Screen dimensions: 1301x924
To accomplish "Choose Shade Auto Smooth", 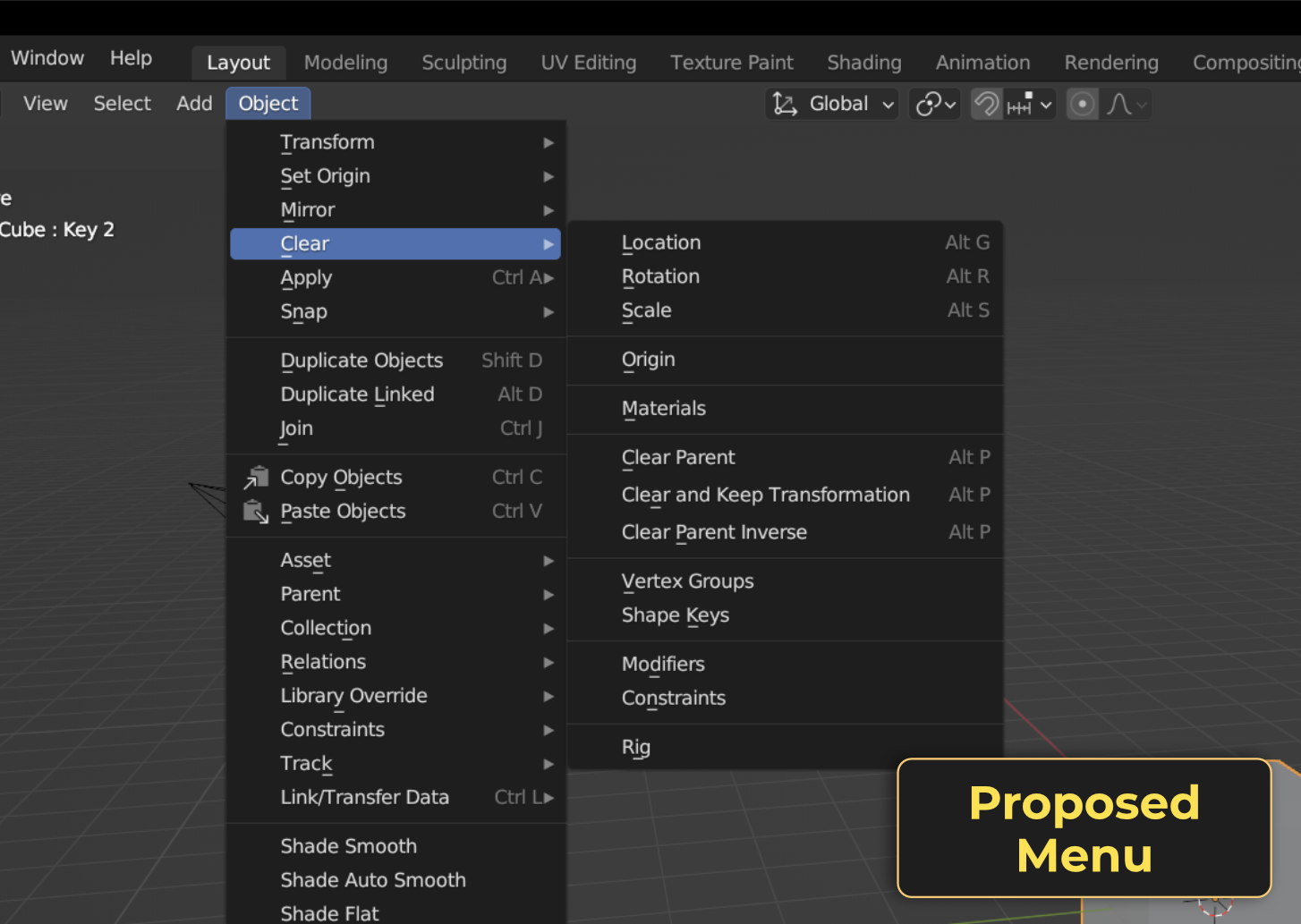I will (395, 880).
